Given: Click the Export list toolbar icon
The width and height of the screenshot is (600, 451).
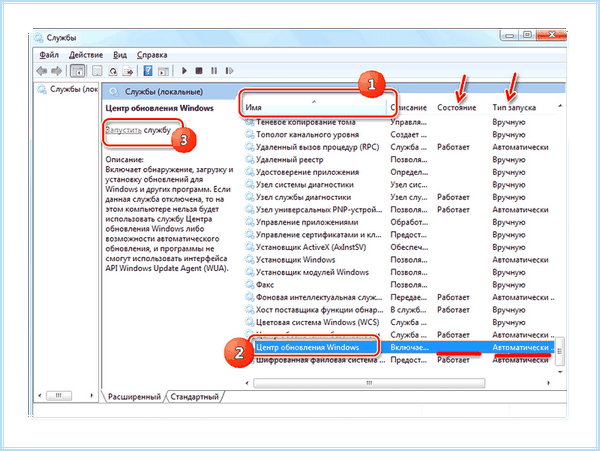Looking at the screenshot, I should coord(127,71).
